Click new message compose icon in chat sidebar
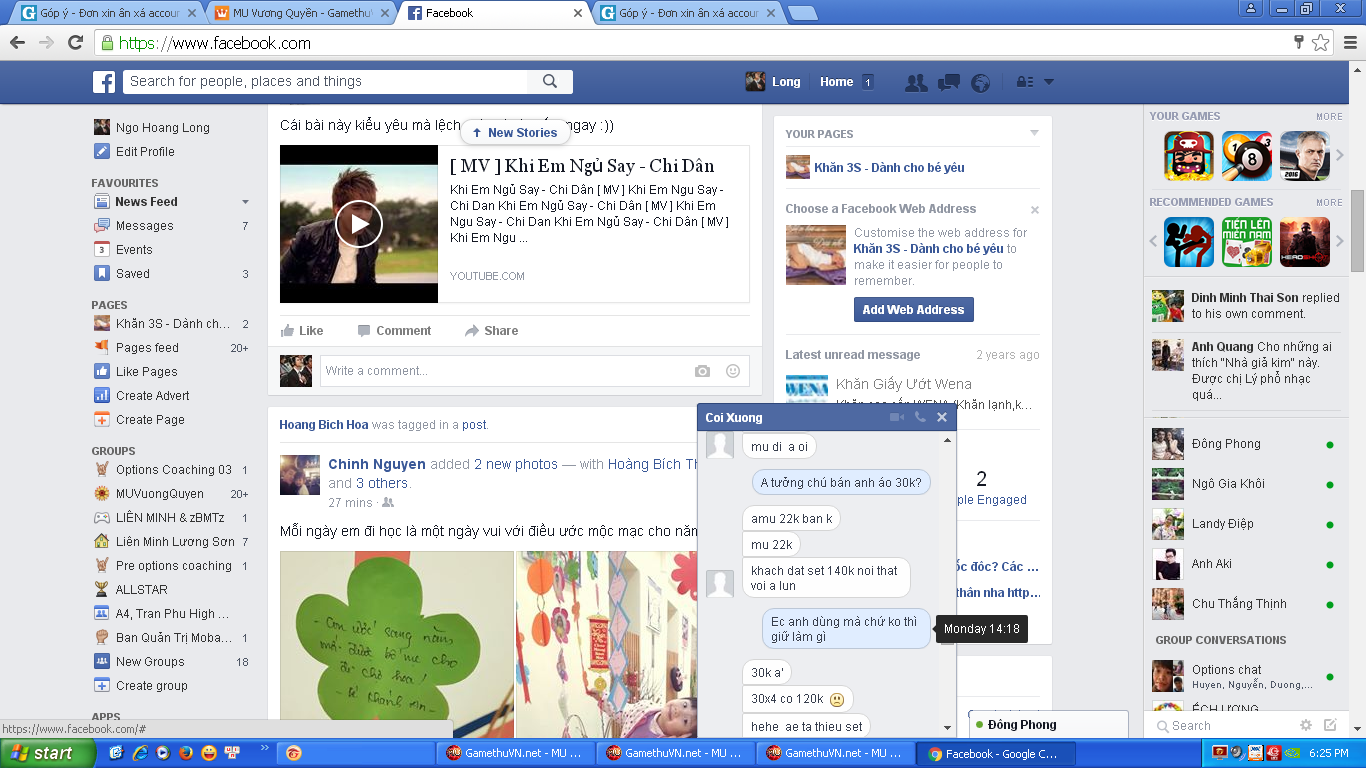Viewport: 1366px width, 768px height. click(1330, 726)
